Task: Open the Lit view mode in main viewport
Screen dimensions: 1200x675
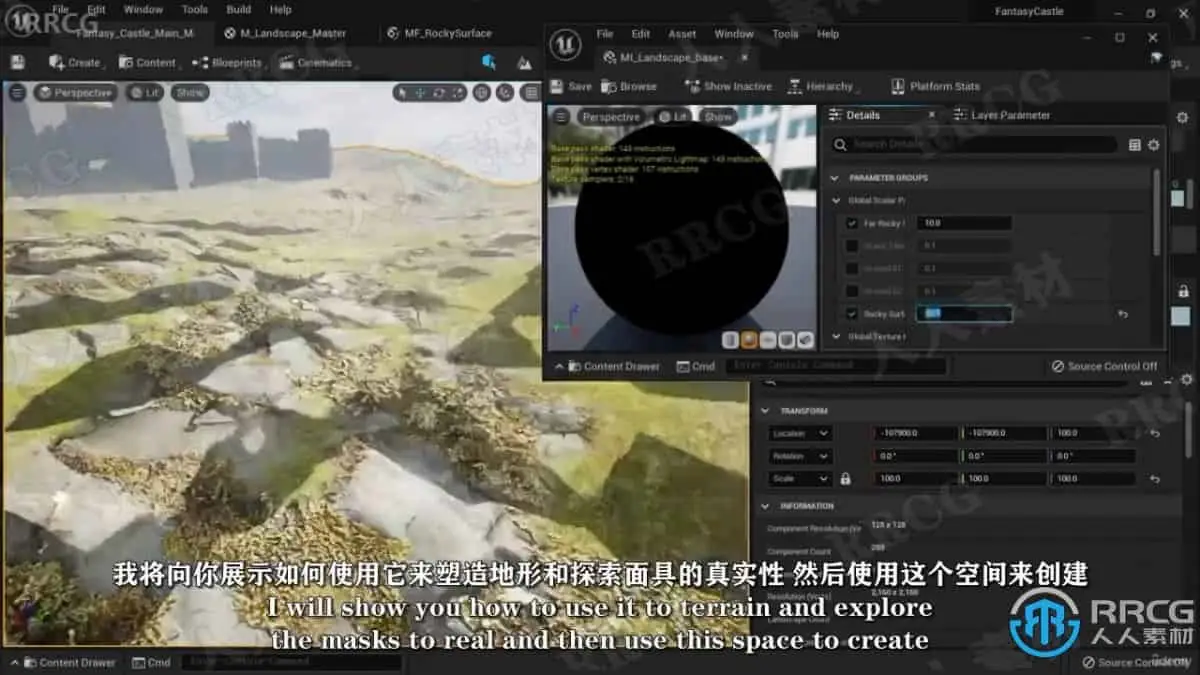Action: click(x=145, y=92)
